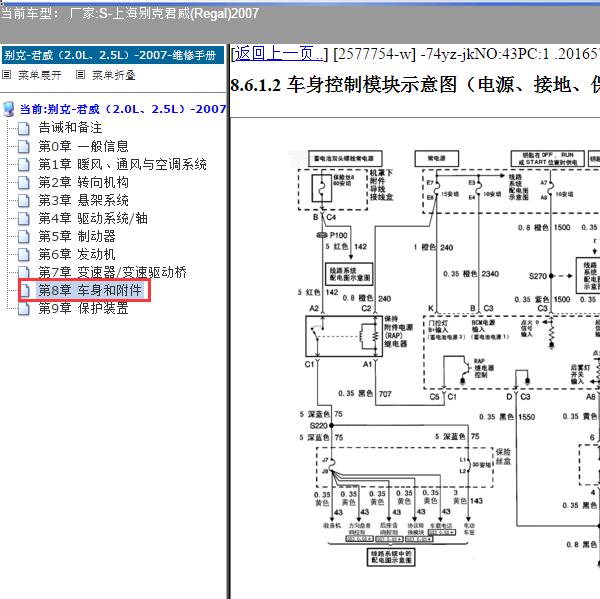Viewport: 600px width, 599px height.
Task: Click the RAP 继电器 symbol in the diagram
Action: click(x=344, y=336)
